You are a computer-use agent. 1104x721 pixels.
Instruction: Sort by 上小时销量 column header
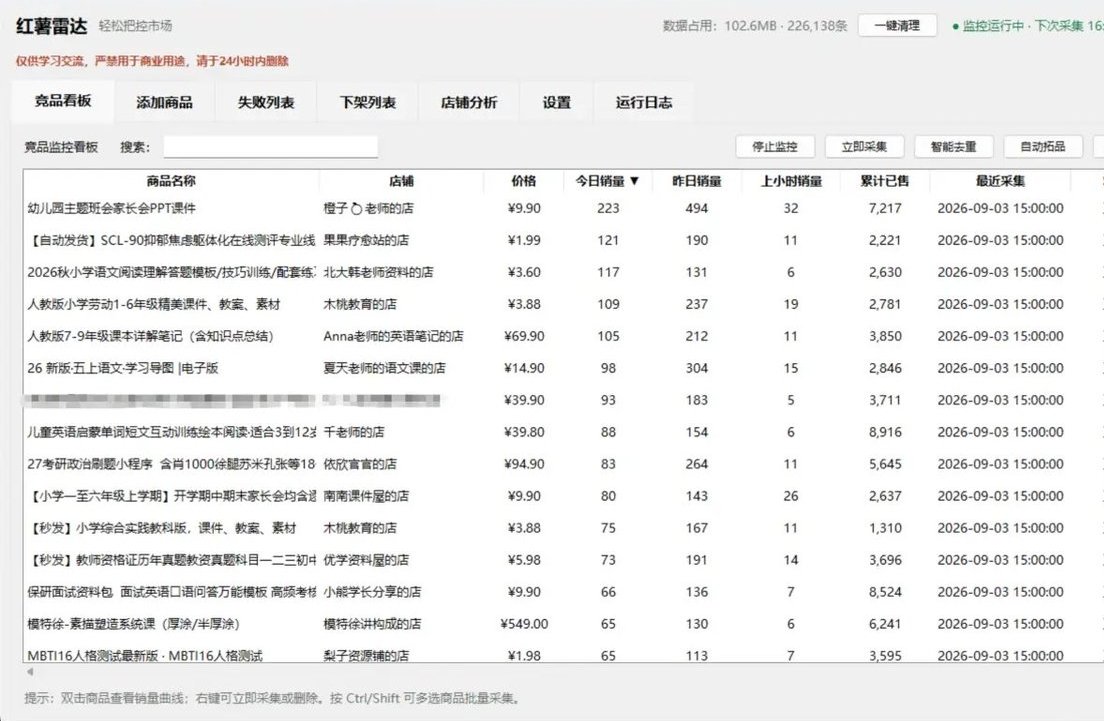pyautogui.click(x=791, y=181)
